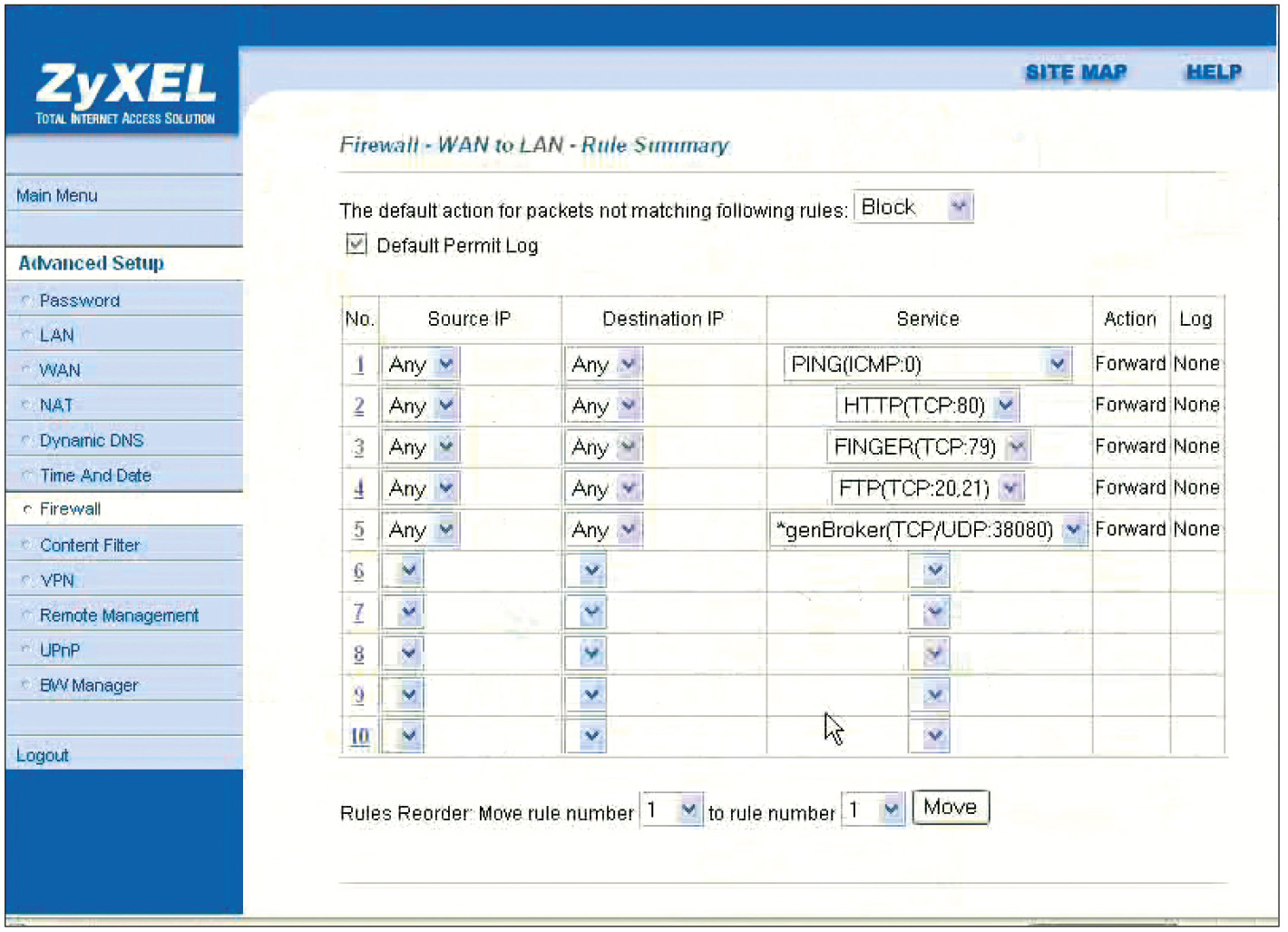Open the 'to rule number' dropdown
Image resolution: width=1288 pixels, height=932 pixels.
click(x=874, y=809)
